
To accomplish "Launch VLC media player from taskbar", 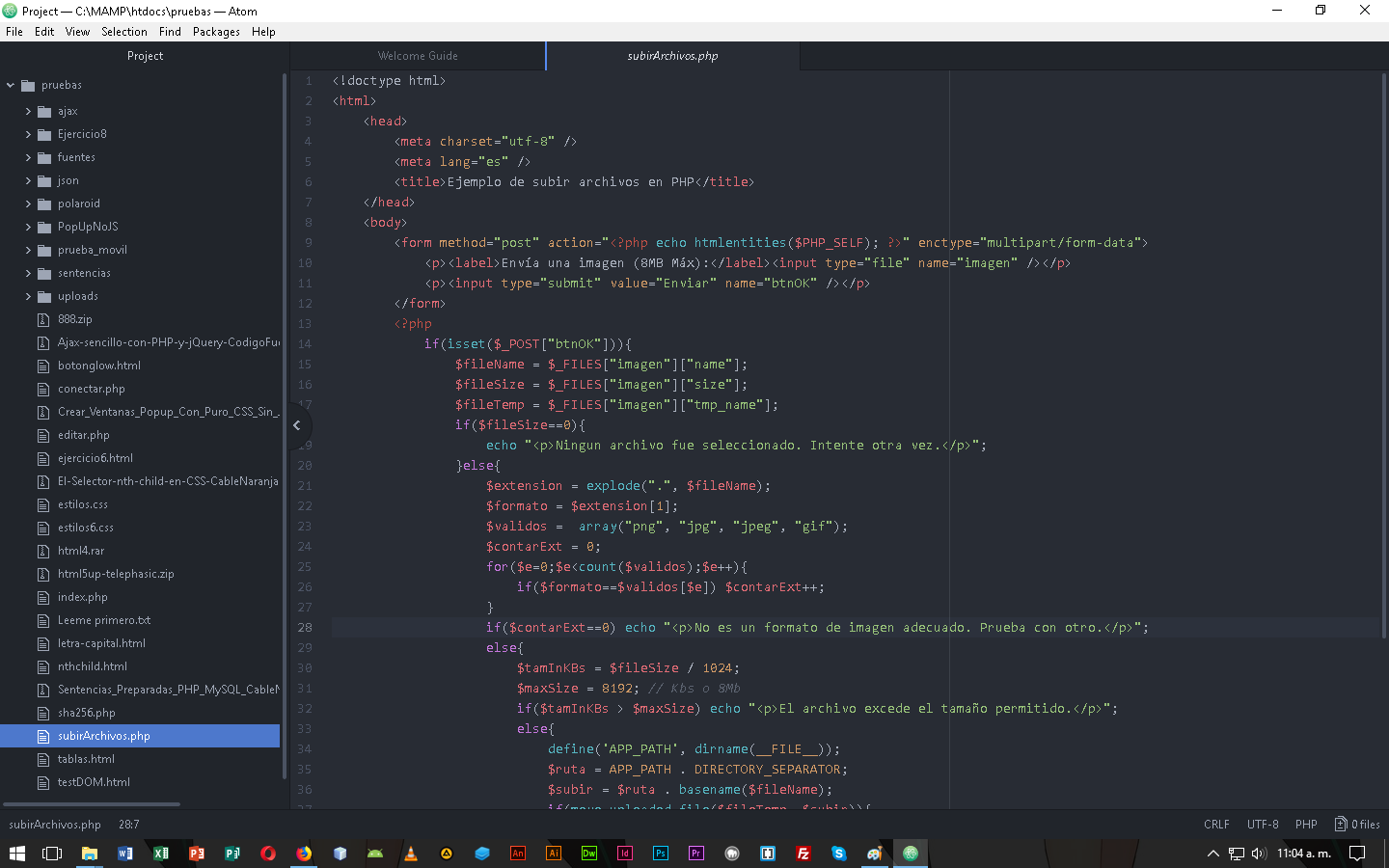I will coord(411,853).
